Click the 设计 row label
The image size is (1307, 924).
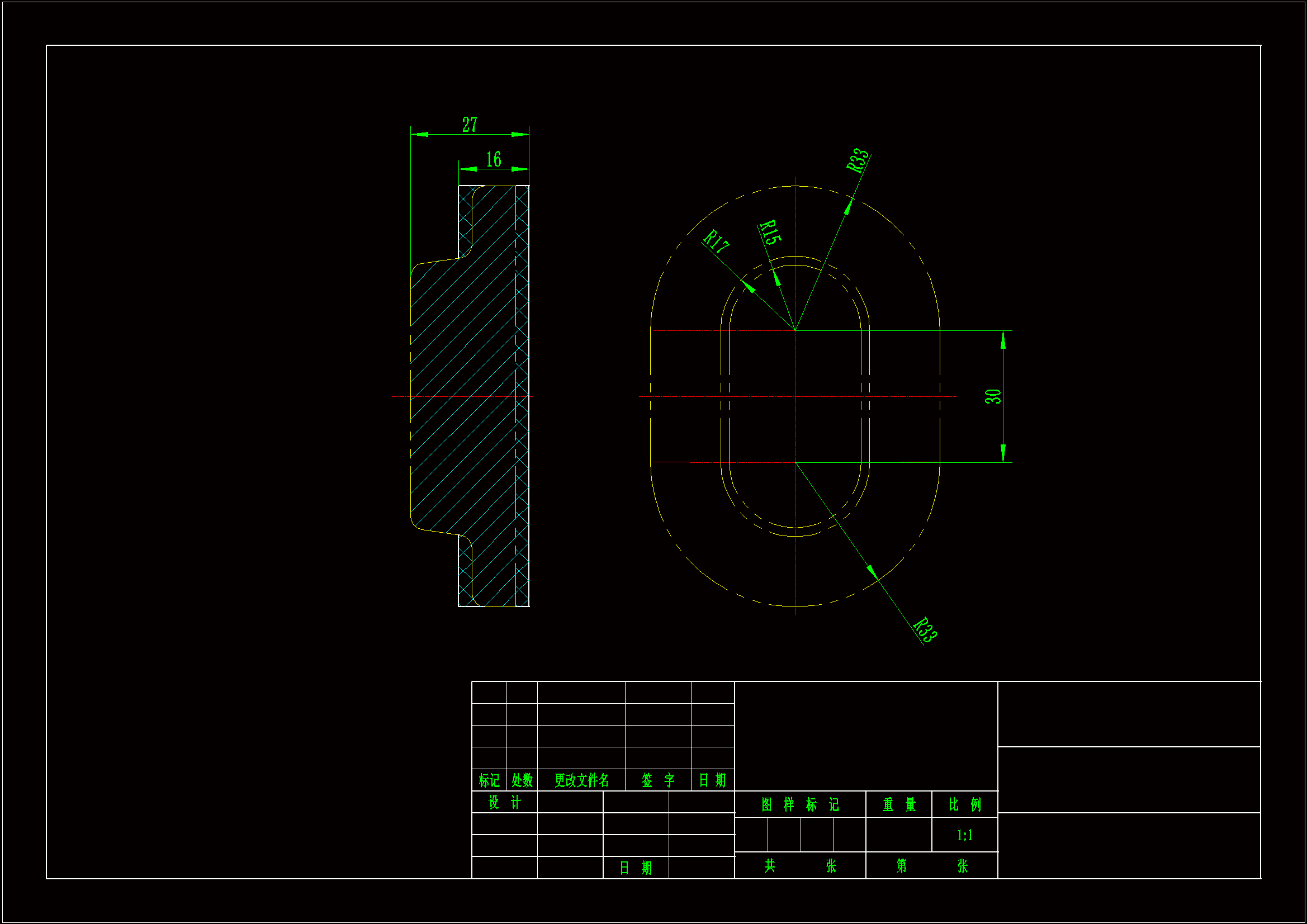[x=504, y=802]
